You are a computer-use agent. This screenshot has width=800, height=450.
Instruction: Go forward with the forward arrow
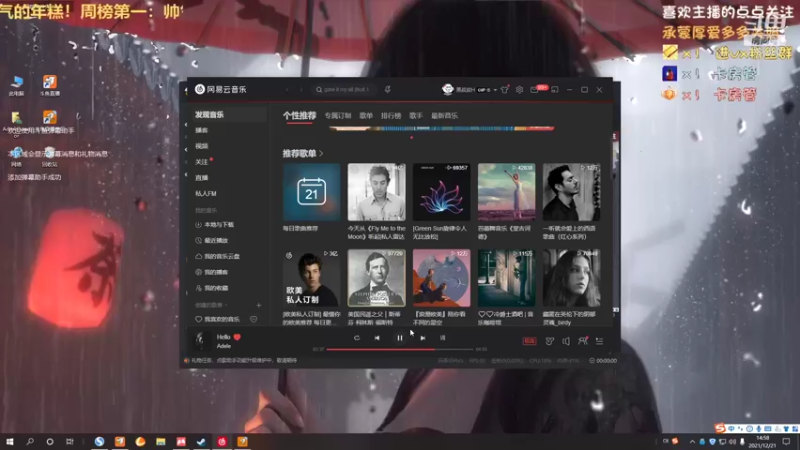point(301,90)
